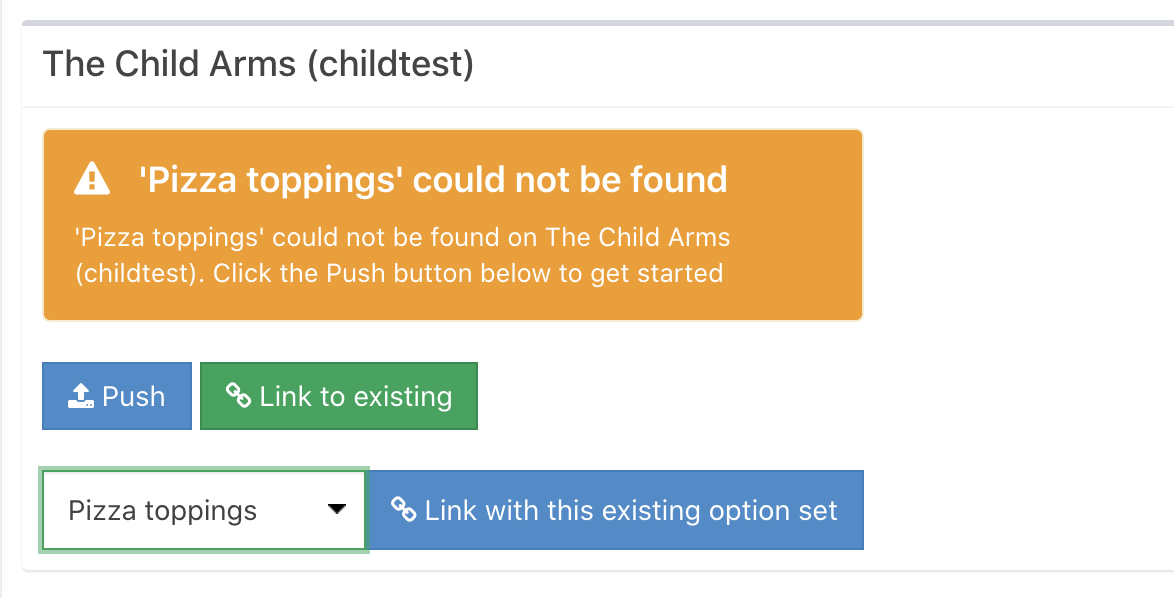
Task: Open the Pizza toppings dropdown
Action: (204, 510)
